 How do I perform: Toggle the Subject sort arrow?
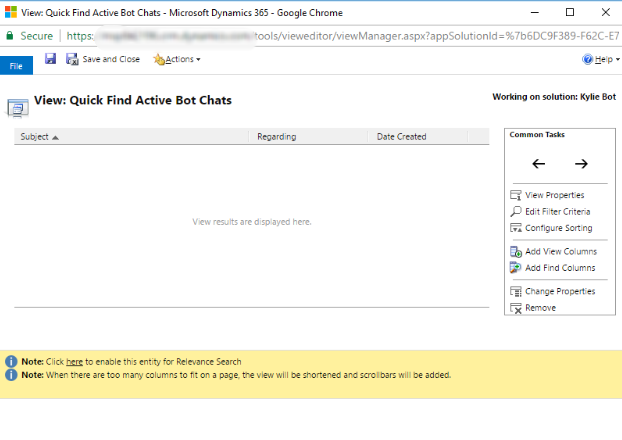click(56, 138)
